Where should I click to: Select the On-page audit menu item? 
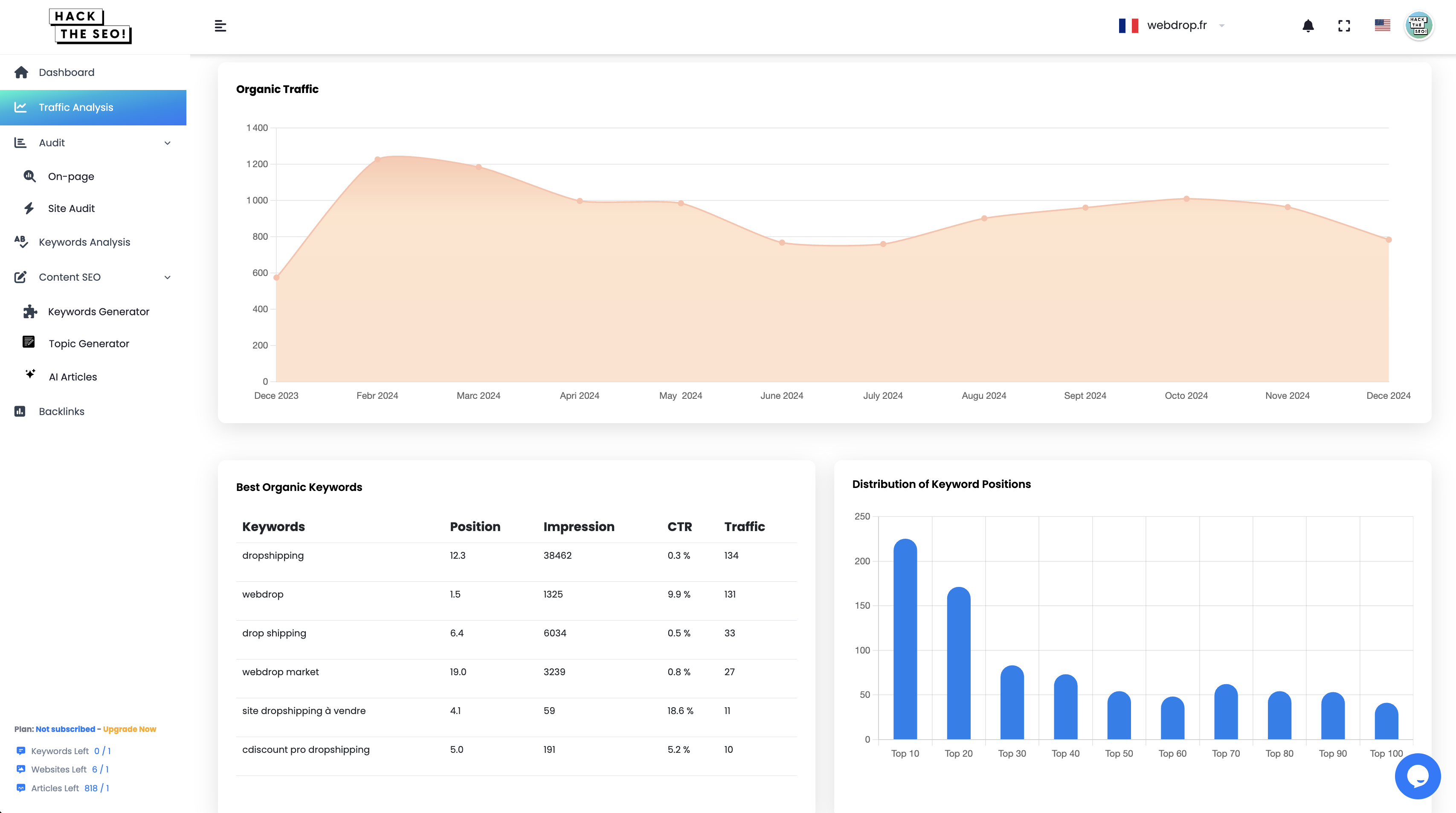(x=70, y=176)
